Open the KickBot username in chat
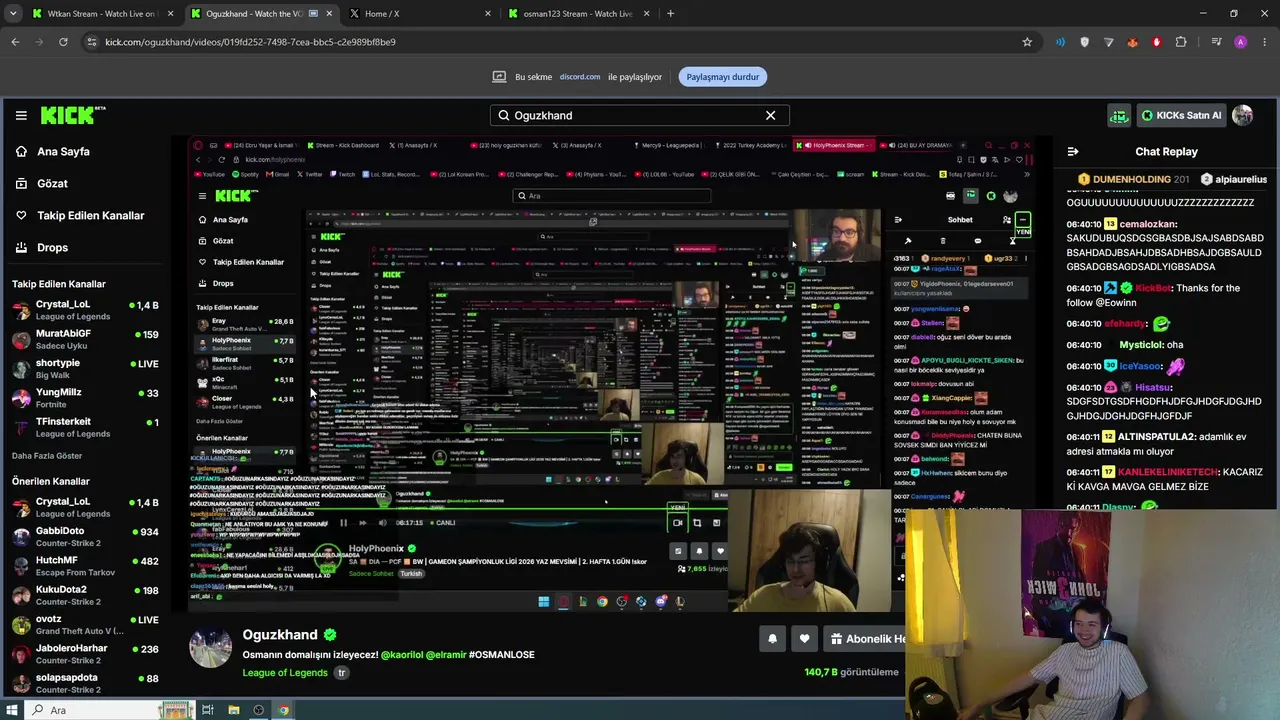The width and height of the screenshot is (1280, 720). (x=1152, y=288)
